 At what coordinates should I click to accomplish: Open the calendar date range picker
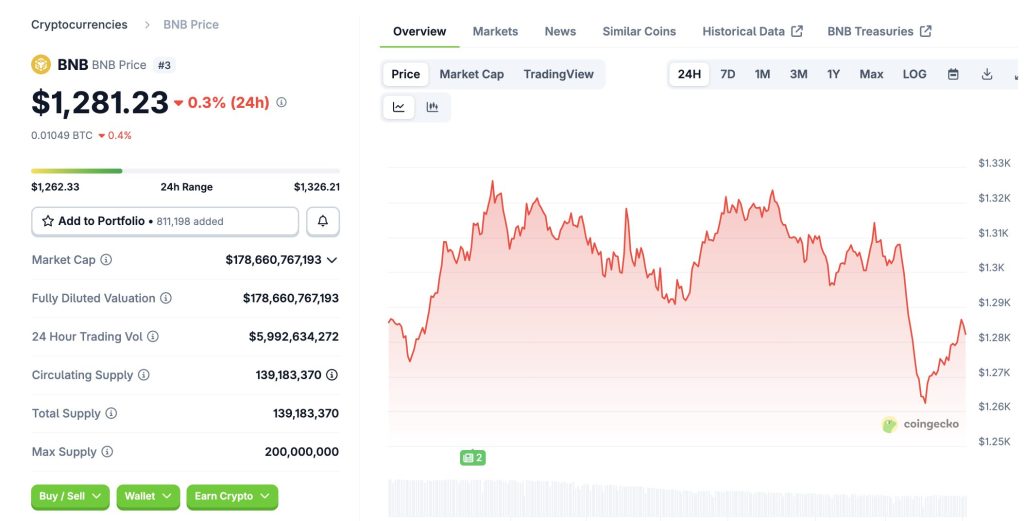(953, 74)
